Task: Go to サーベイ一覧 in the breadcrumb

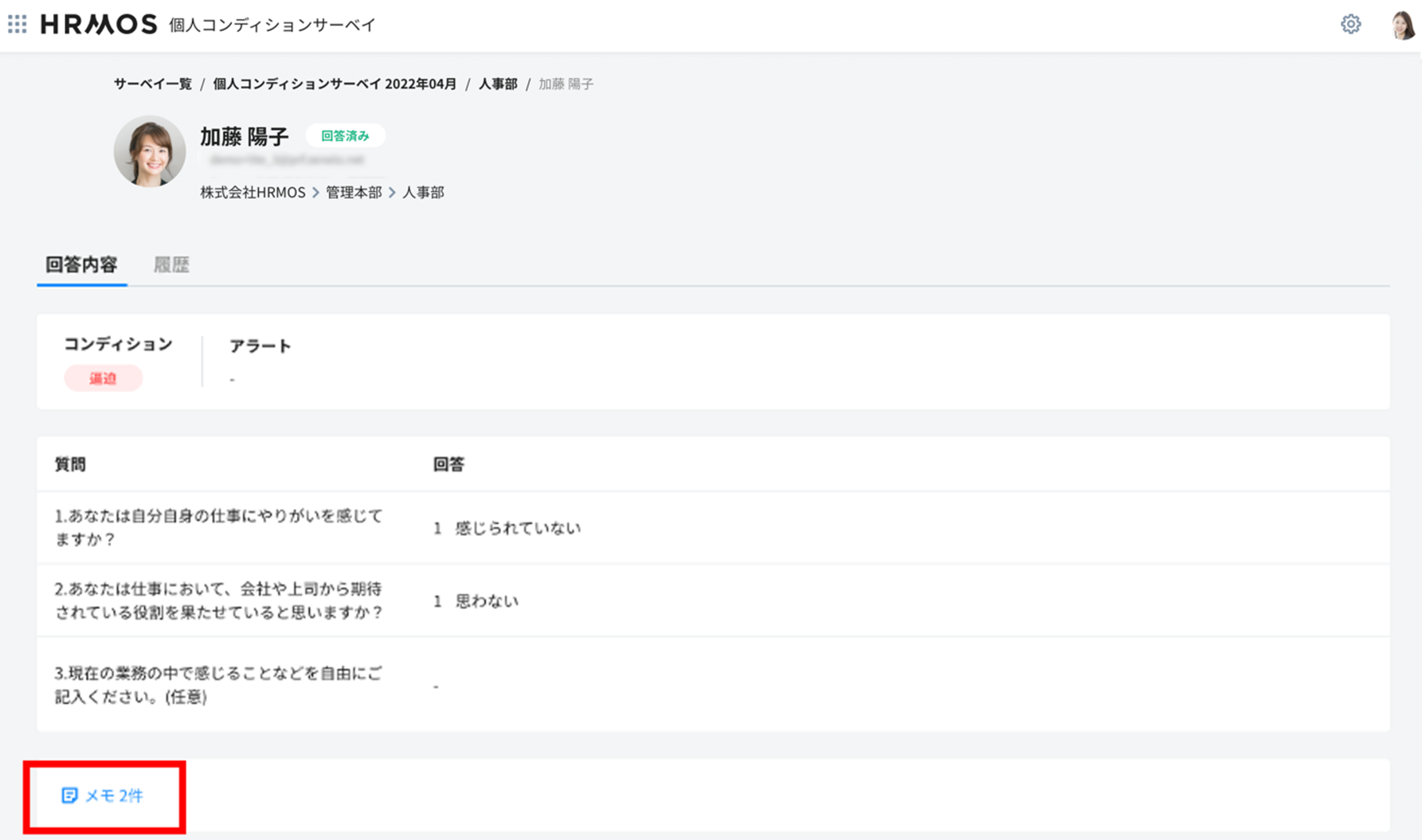Action: click(153, 84)
